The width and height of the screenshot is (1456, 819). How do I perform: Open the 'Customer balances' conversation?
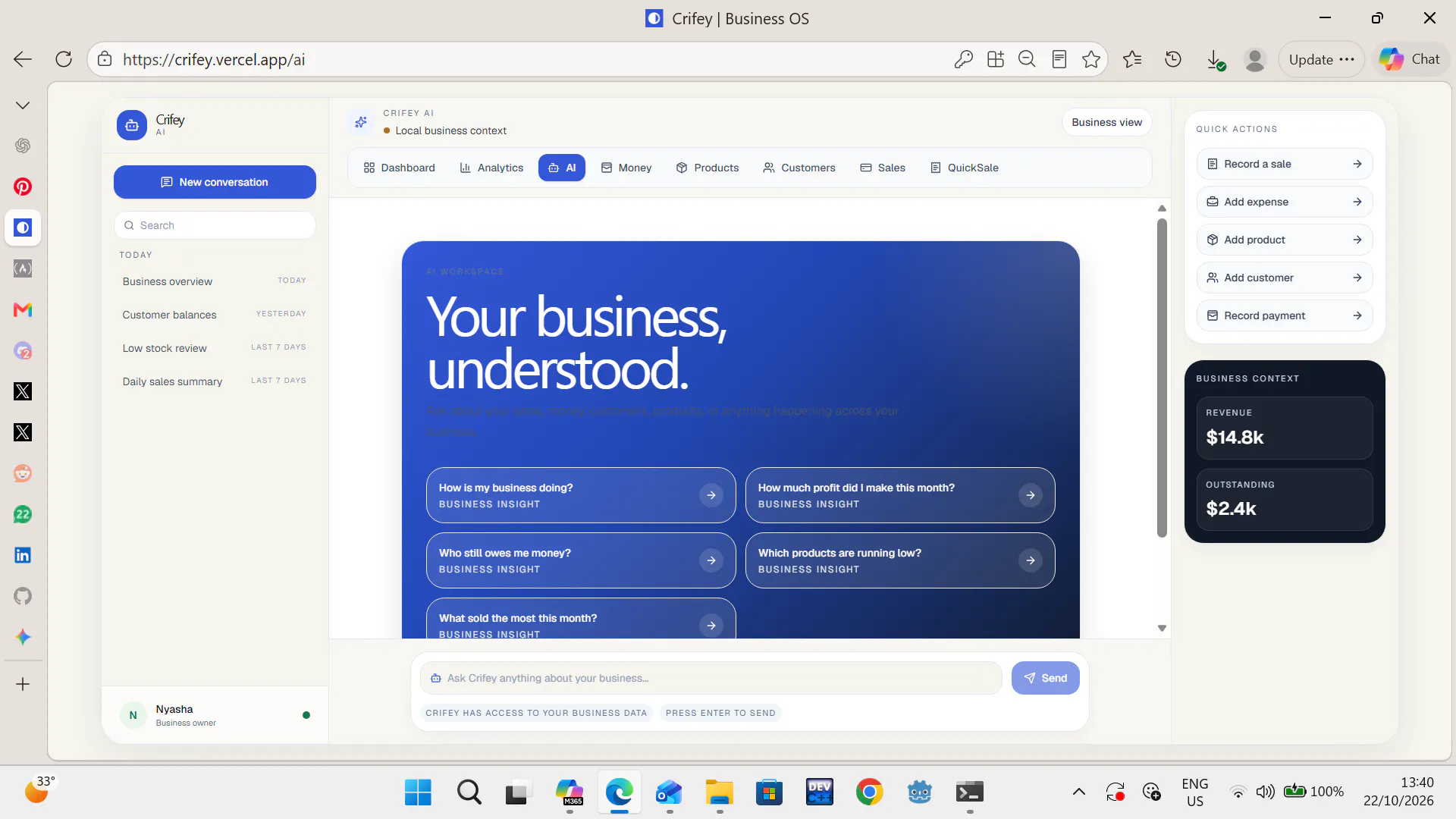click(215, 315)
